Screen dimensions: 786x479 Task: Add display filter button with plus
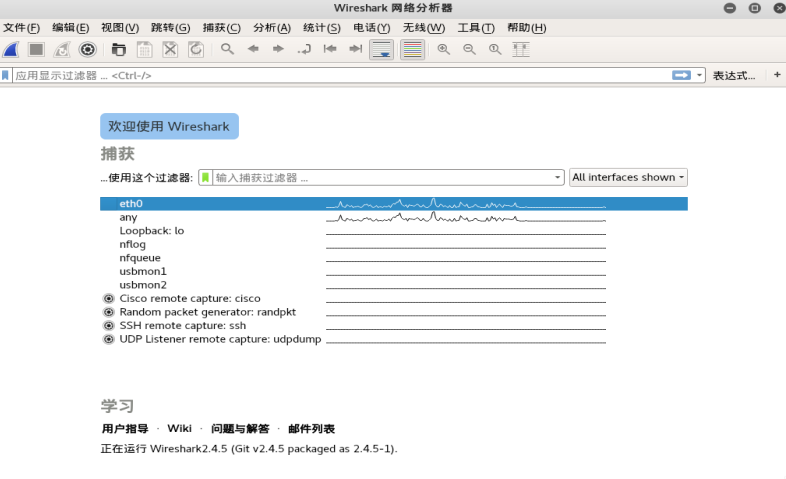pos(777,75)
